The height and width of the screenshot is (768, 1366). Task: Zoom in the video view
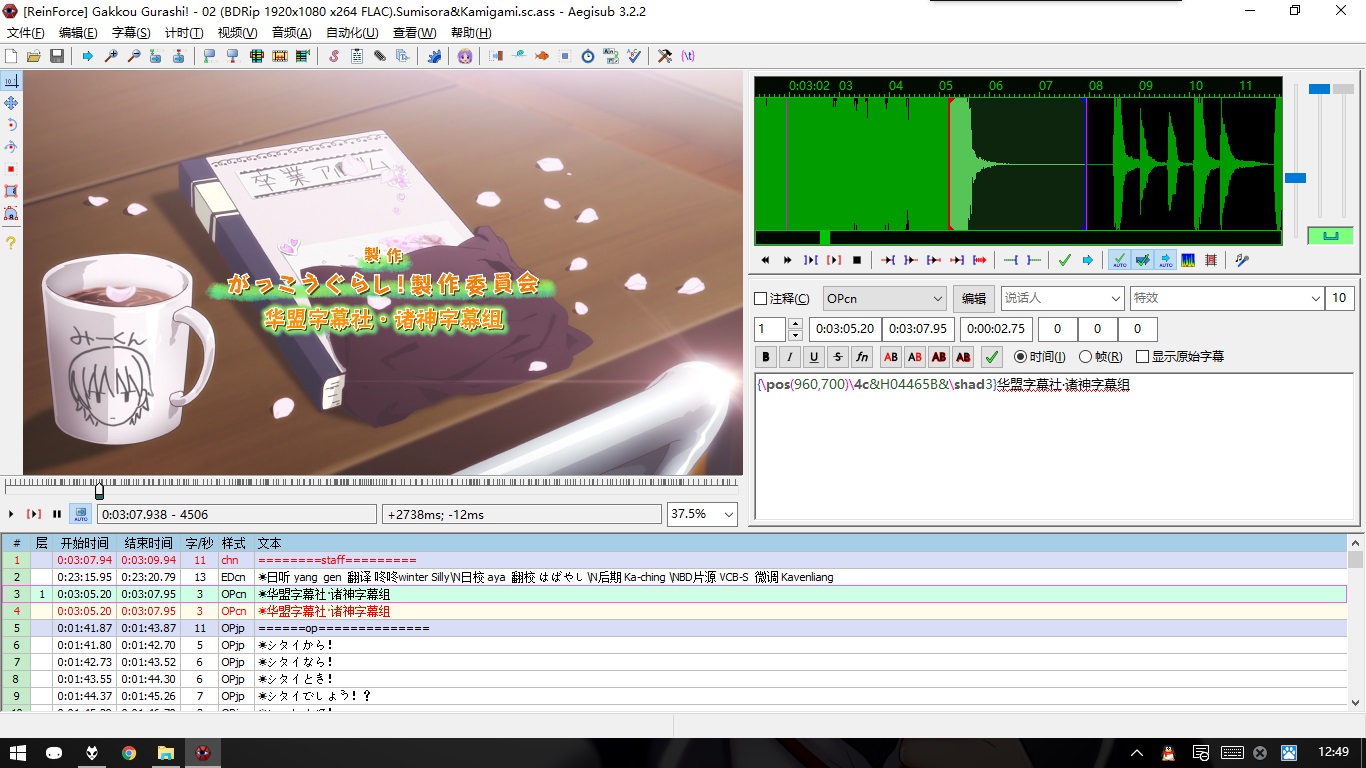(x=111, y=56)
